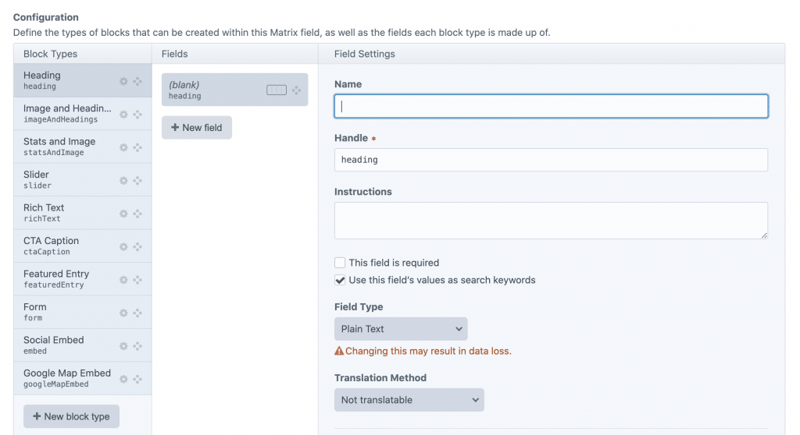
Task: Open the Field Type dropdown
Action: click(400, 329)
